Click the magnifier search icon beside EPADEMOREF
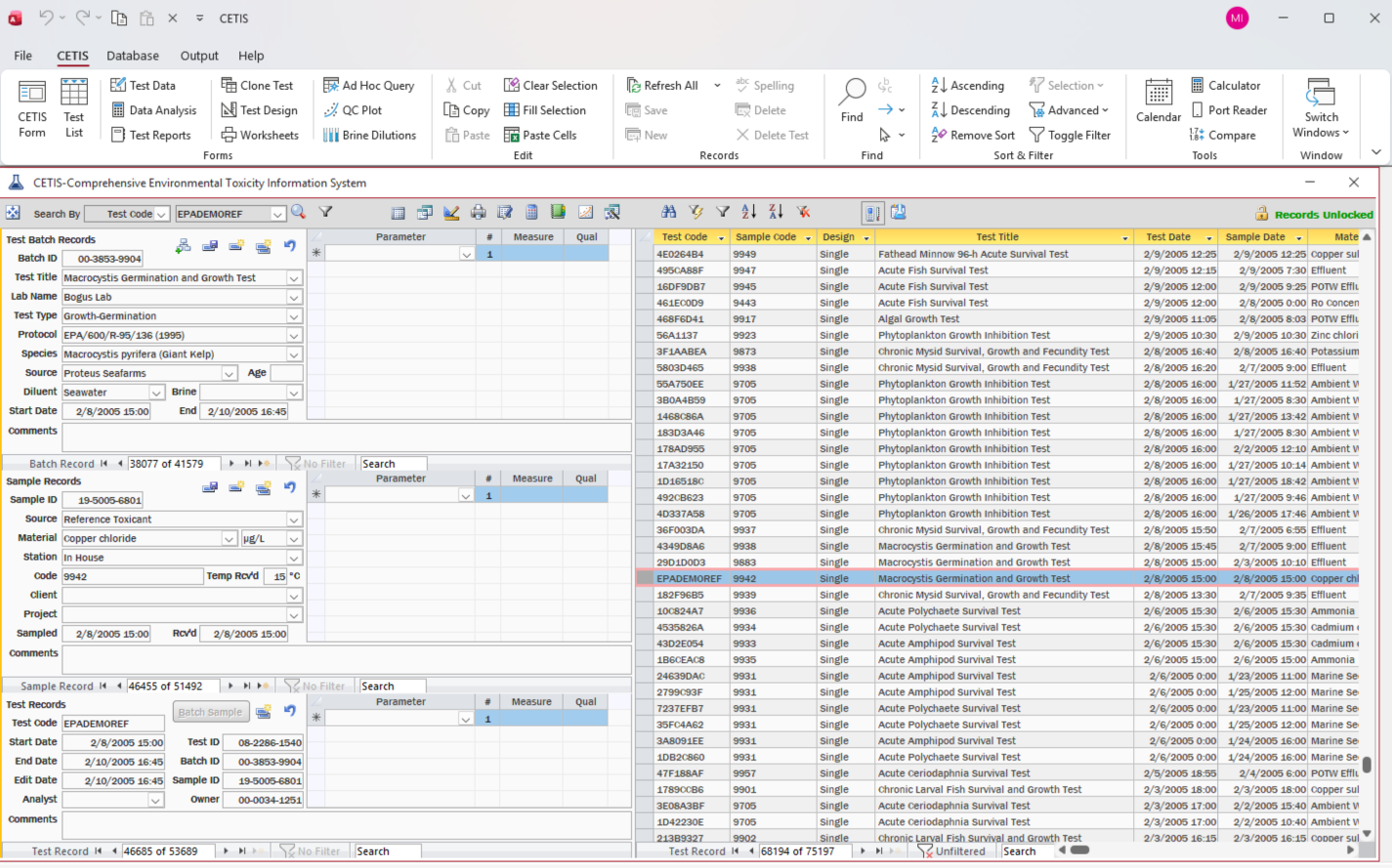This screenshot has height=868, width=1392. click(x=298, y=212)
